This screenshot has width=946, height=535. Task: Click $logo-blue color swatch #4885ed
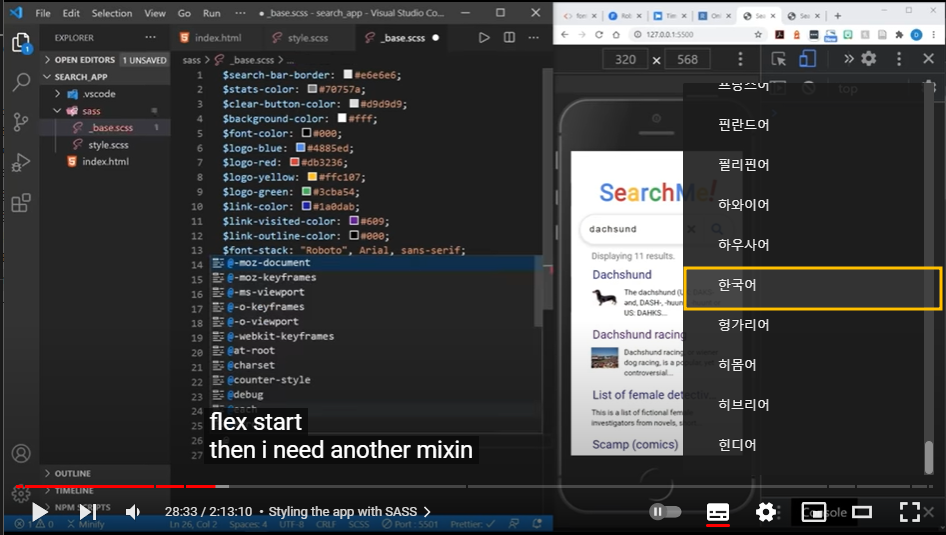pos(300,148)
